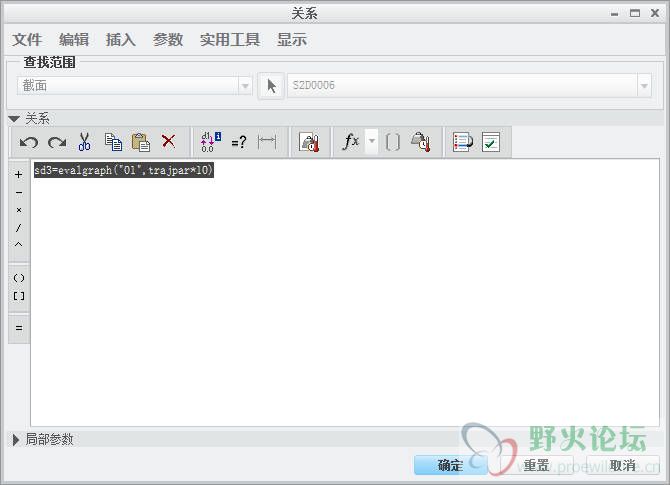Image resolution: width=670 pixels, height=485 pixels.
Task: Insert square brackets
Action: click(19, 296)
